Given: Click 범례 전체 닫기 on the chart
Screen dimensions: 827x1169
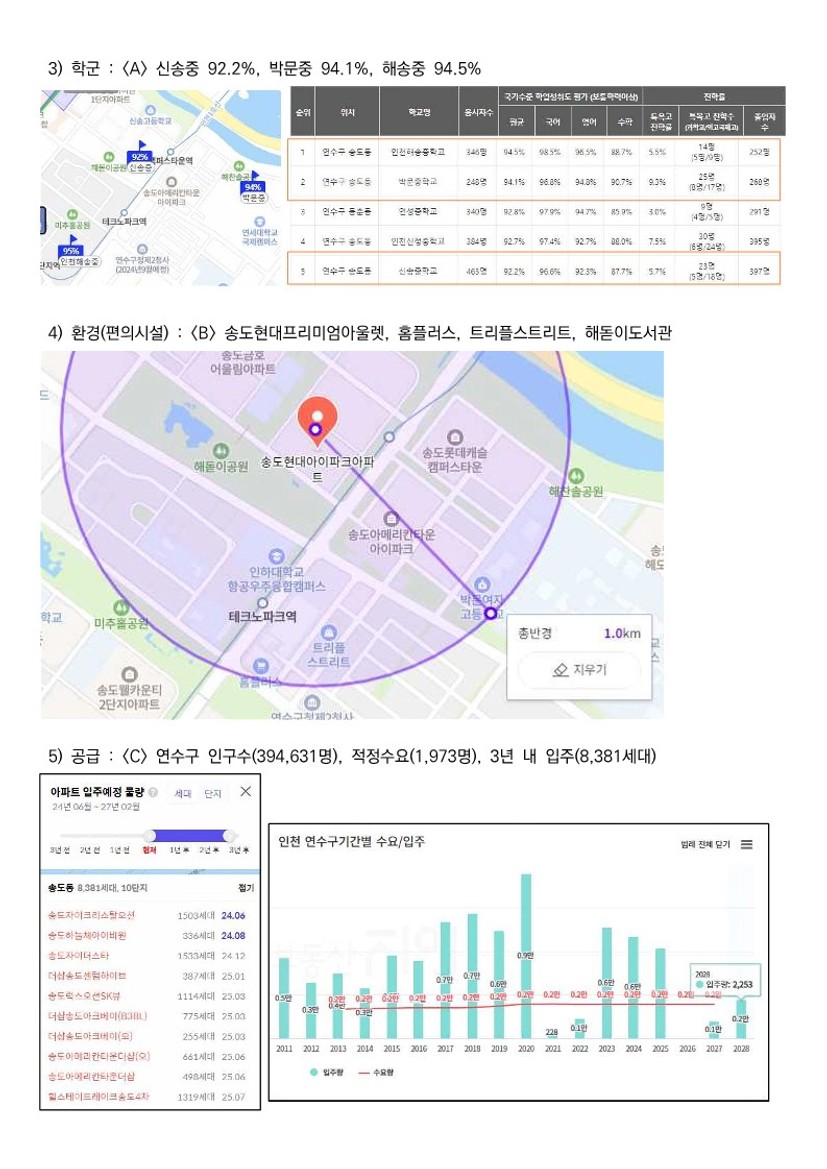Looking at the screenshot, I should pos(705,844).
